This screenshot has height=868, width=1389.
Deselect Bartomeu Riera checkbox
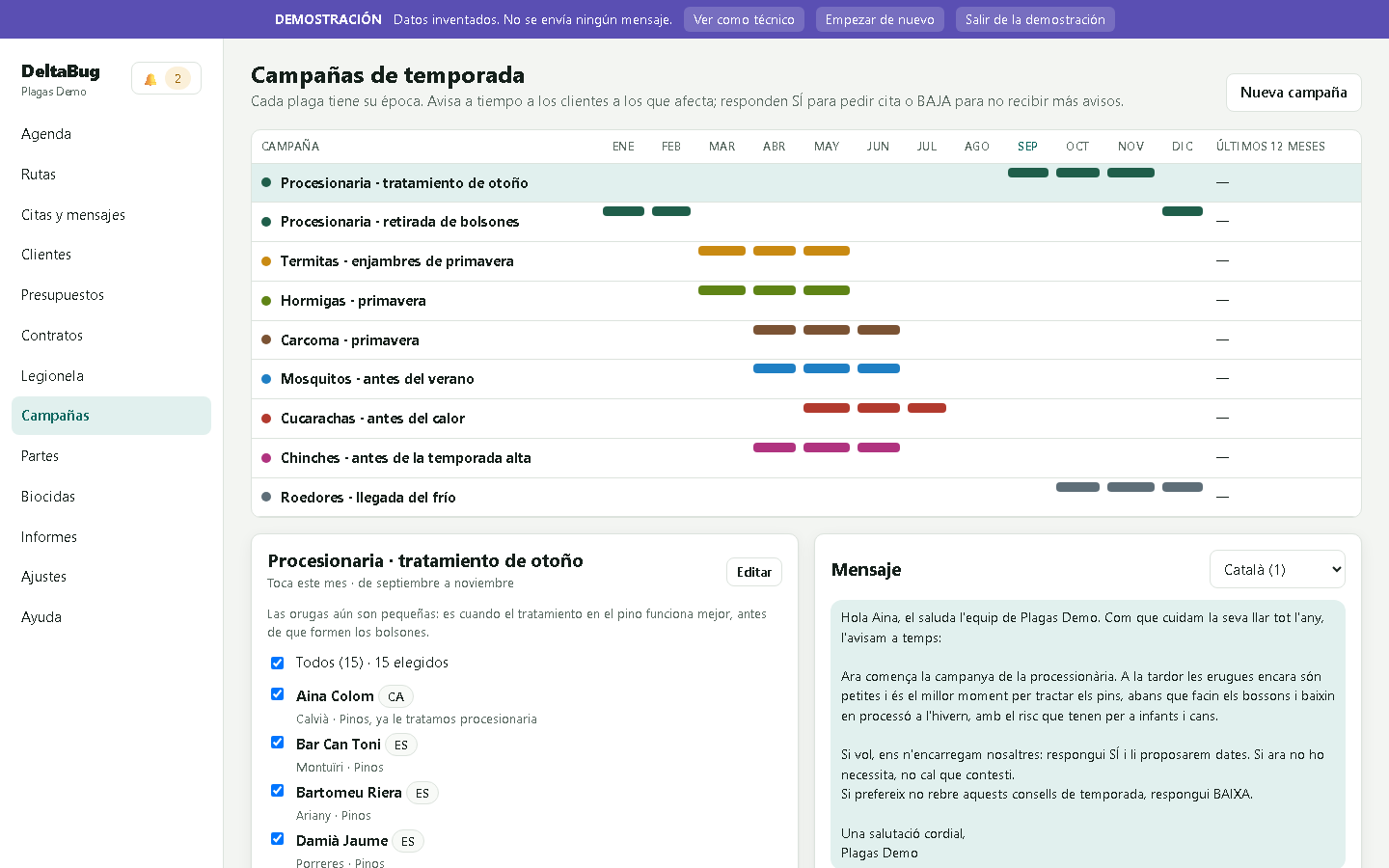[277, 791]
